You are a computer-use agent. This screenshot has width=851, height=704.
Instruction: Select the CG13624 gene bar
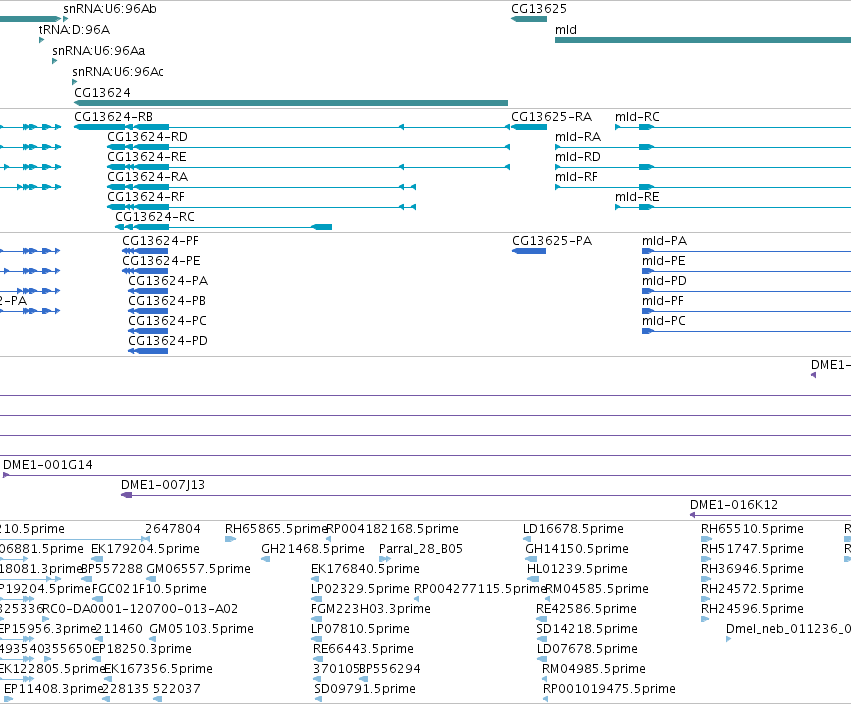click(x=291, y=103)
